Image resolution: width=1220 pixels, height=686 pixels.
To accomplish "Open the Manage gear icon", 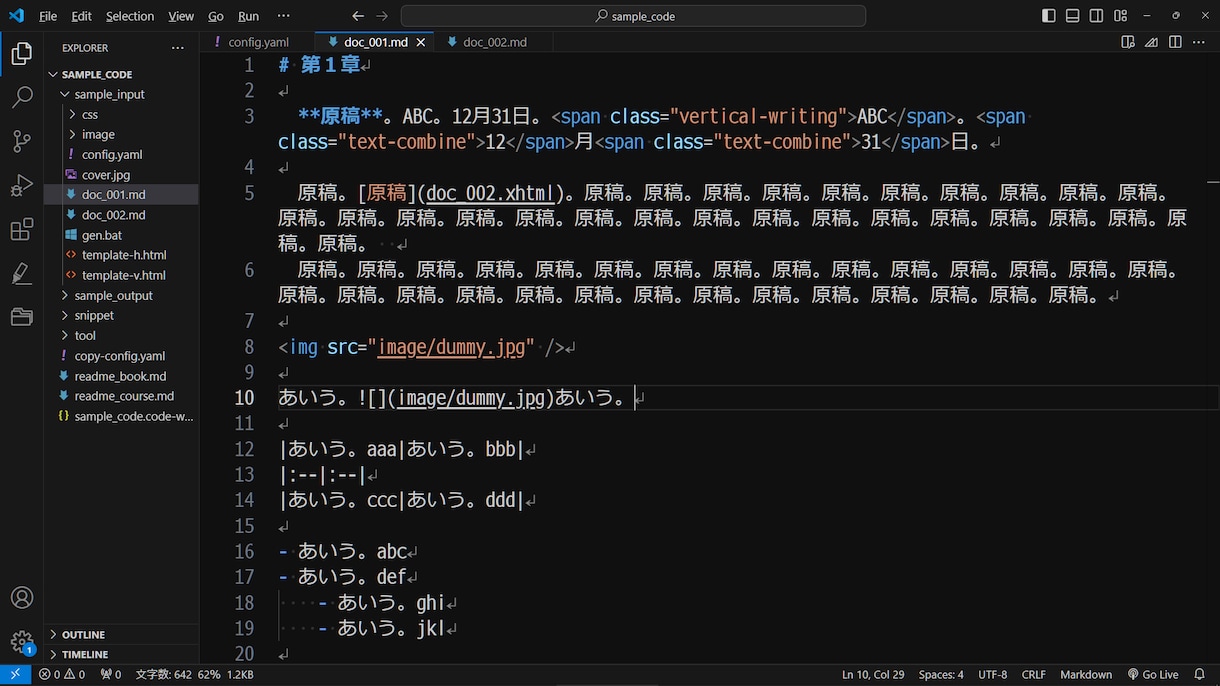I will tap(21, 641).
